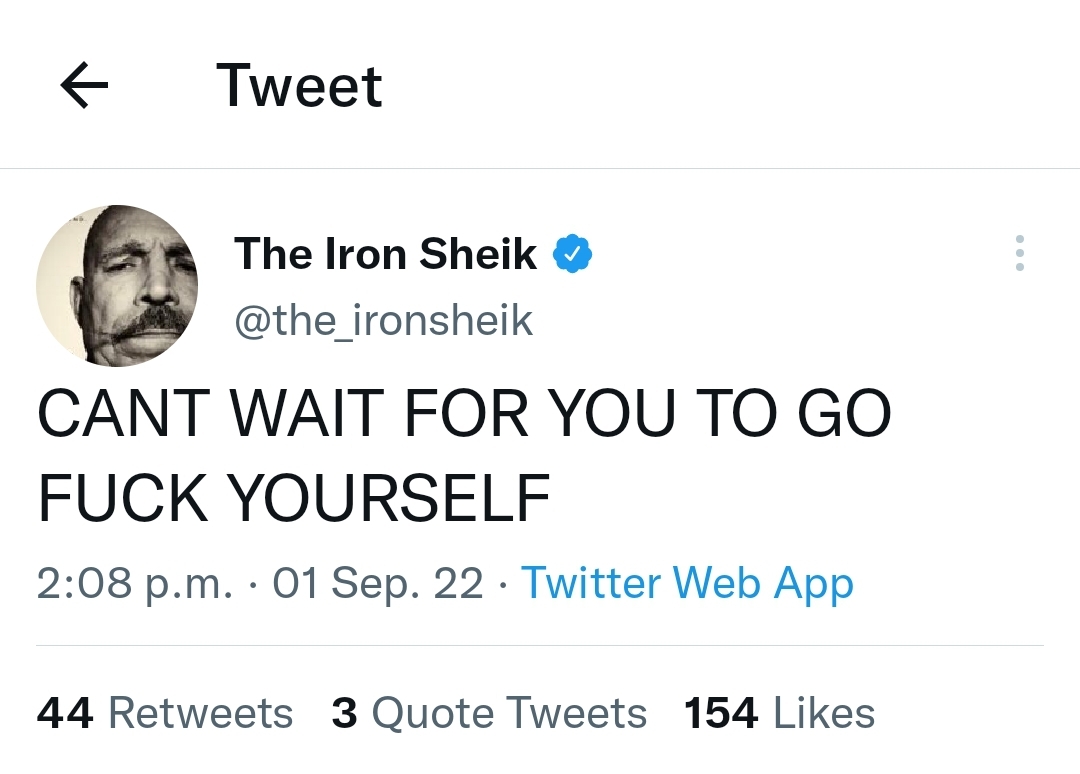The height and width of the screenshot is (774, 1080).
Task: Click the 01 Sep. 22 date
Action: click(378, 583)
